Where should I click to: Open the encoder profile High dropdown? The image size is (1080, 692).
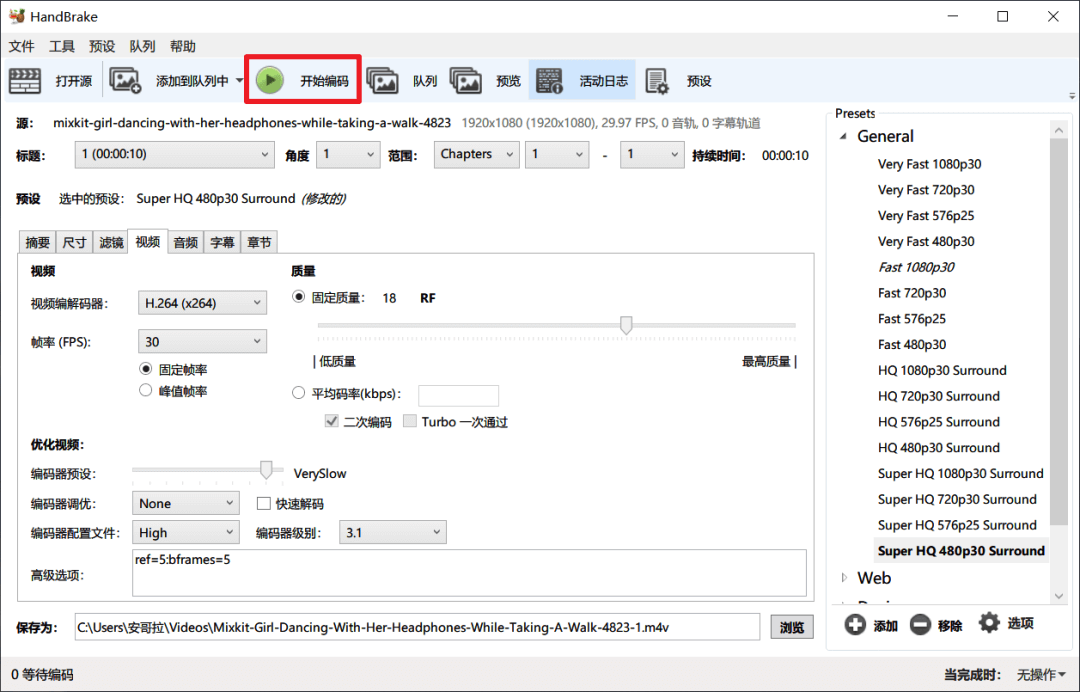(x=185, y=532)
